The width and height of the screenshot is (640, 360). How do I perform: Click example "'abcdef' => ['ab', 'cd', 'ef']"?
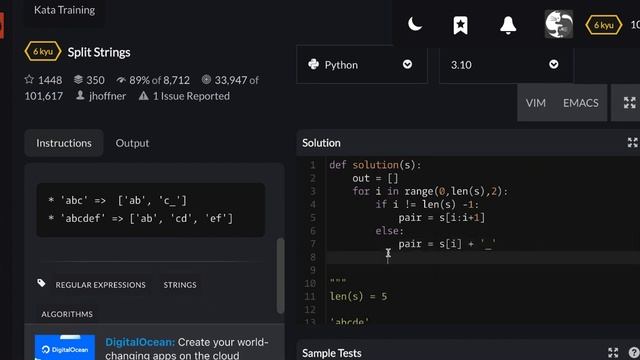coord(141,218)
